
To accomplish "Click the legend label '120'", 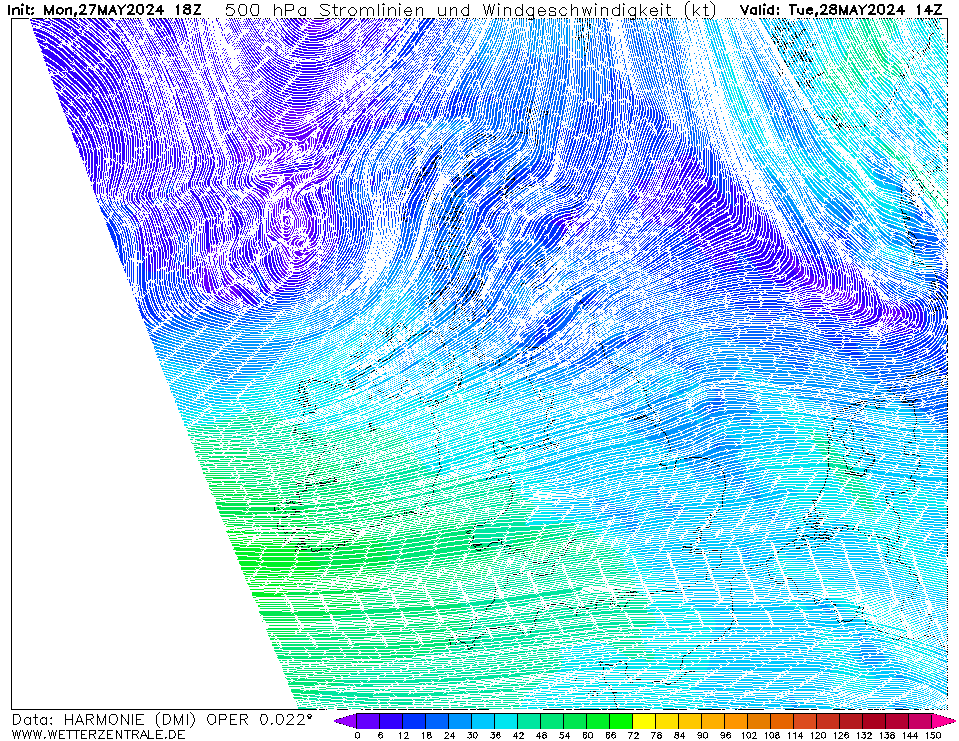I will [817, 735].
